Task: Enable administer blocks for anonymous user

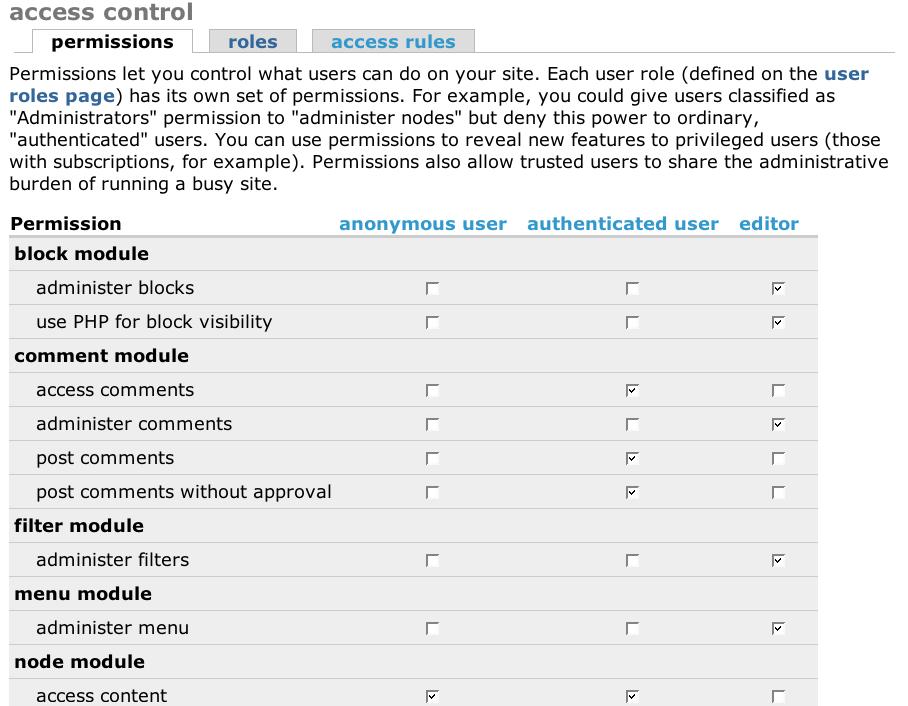Action: point(432,289)
